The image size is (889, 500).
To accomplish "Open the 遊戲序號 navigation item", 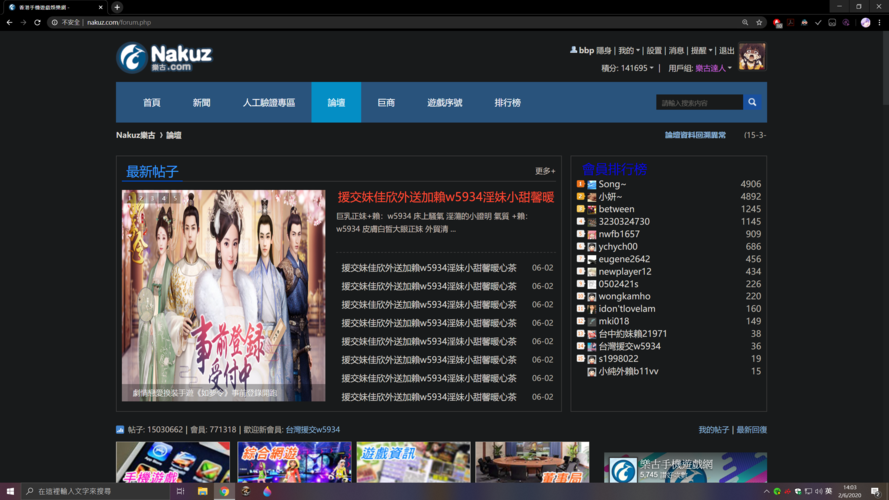I will (444, 103).
